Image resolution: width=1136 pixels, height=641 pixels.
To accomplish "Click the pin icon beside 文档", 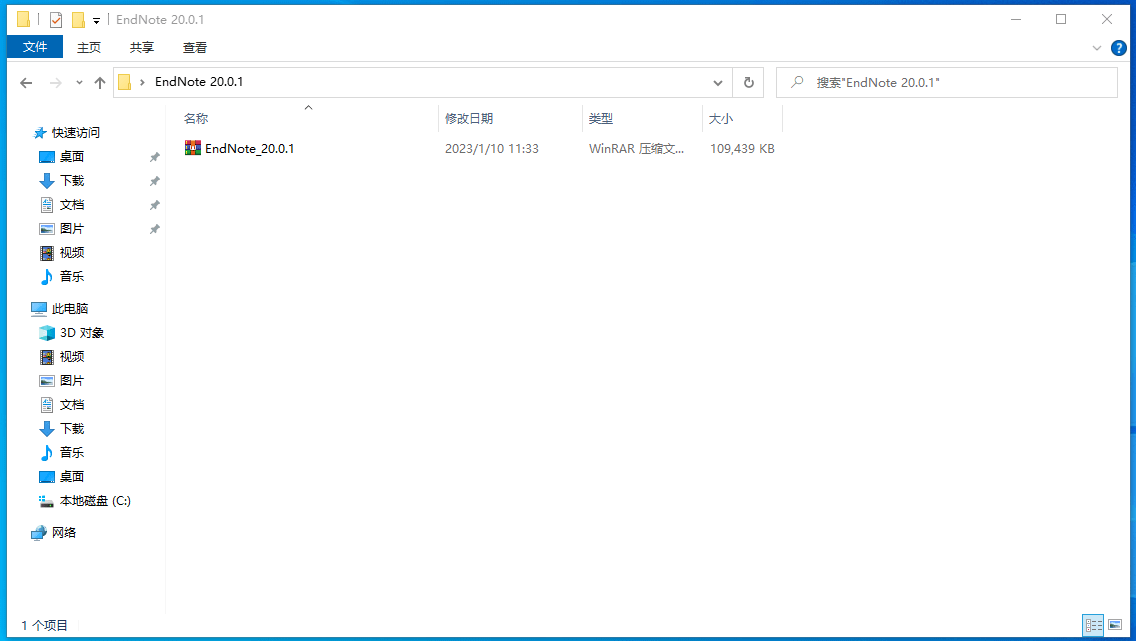I will tap(154, 205).
